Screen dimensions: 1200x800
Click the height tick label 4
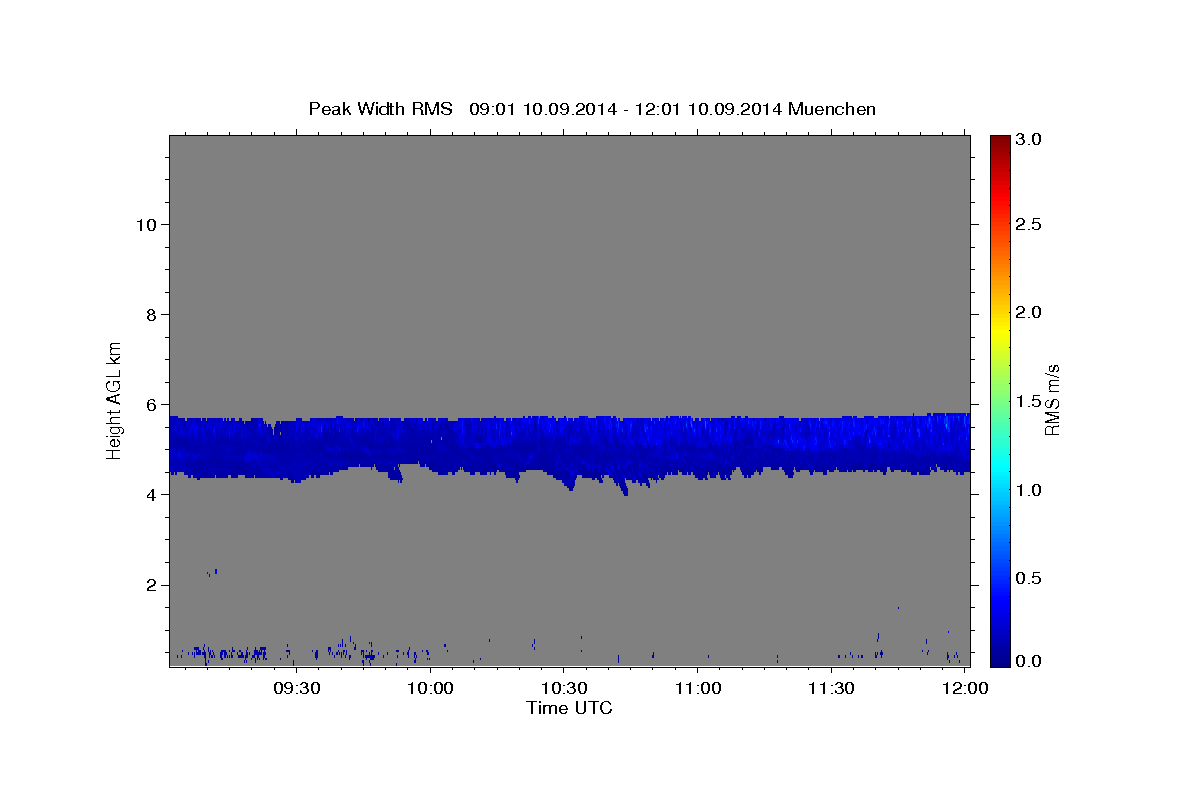click(150, 495)
